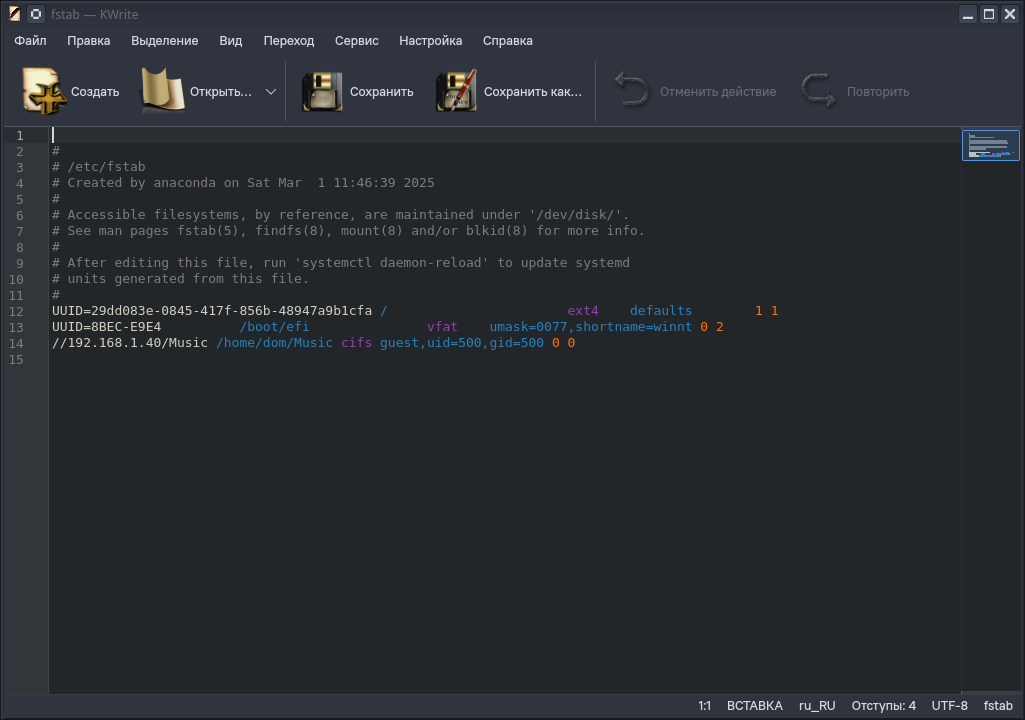Open the Файл menu
The width and height of the screenshot is (1025, 720).
click(31, 41)
